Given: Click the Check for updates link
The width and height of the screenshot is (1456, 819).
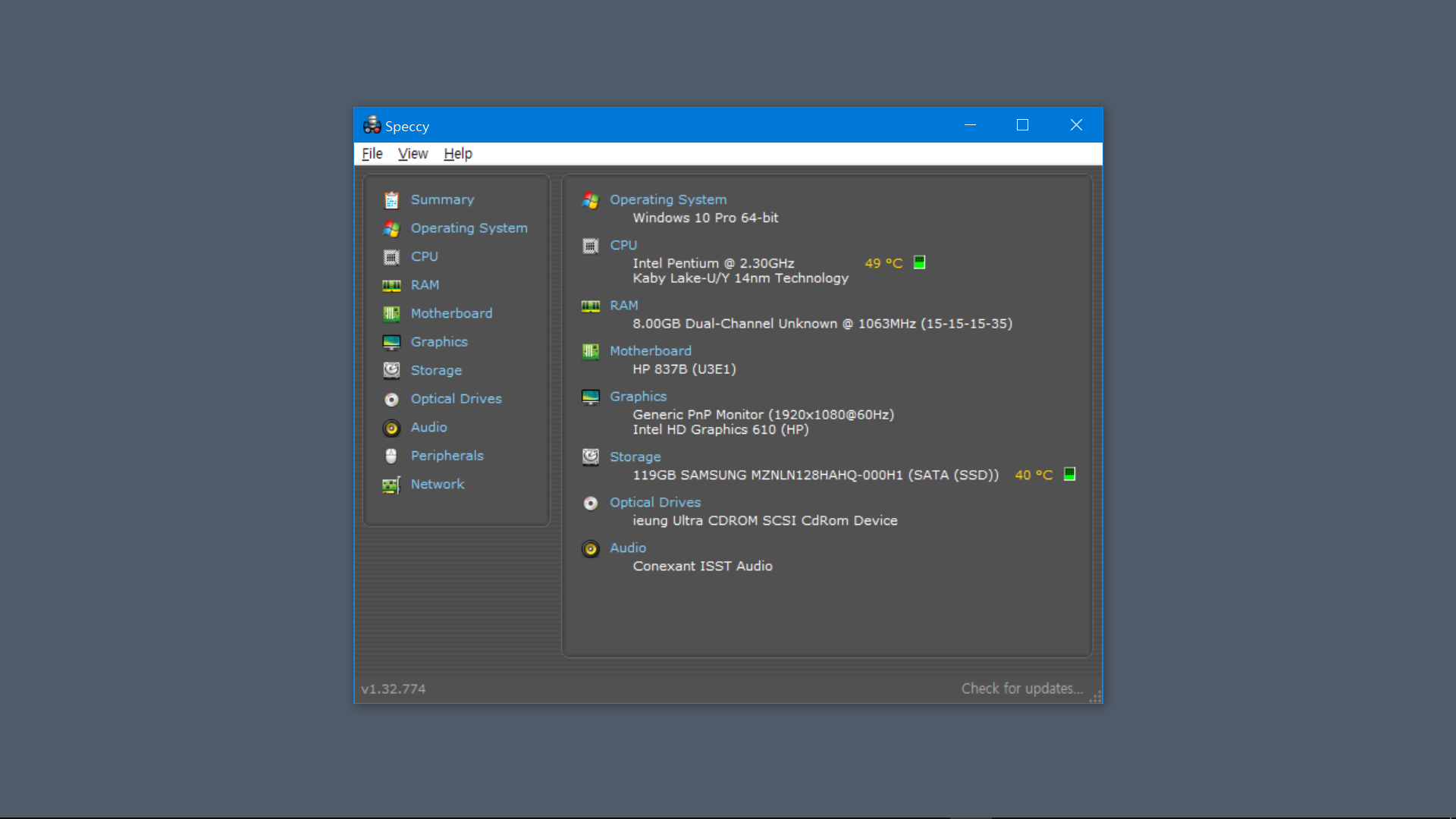Looking at the screenshot, I should (x=1021, y=688).
